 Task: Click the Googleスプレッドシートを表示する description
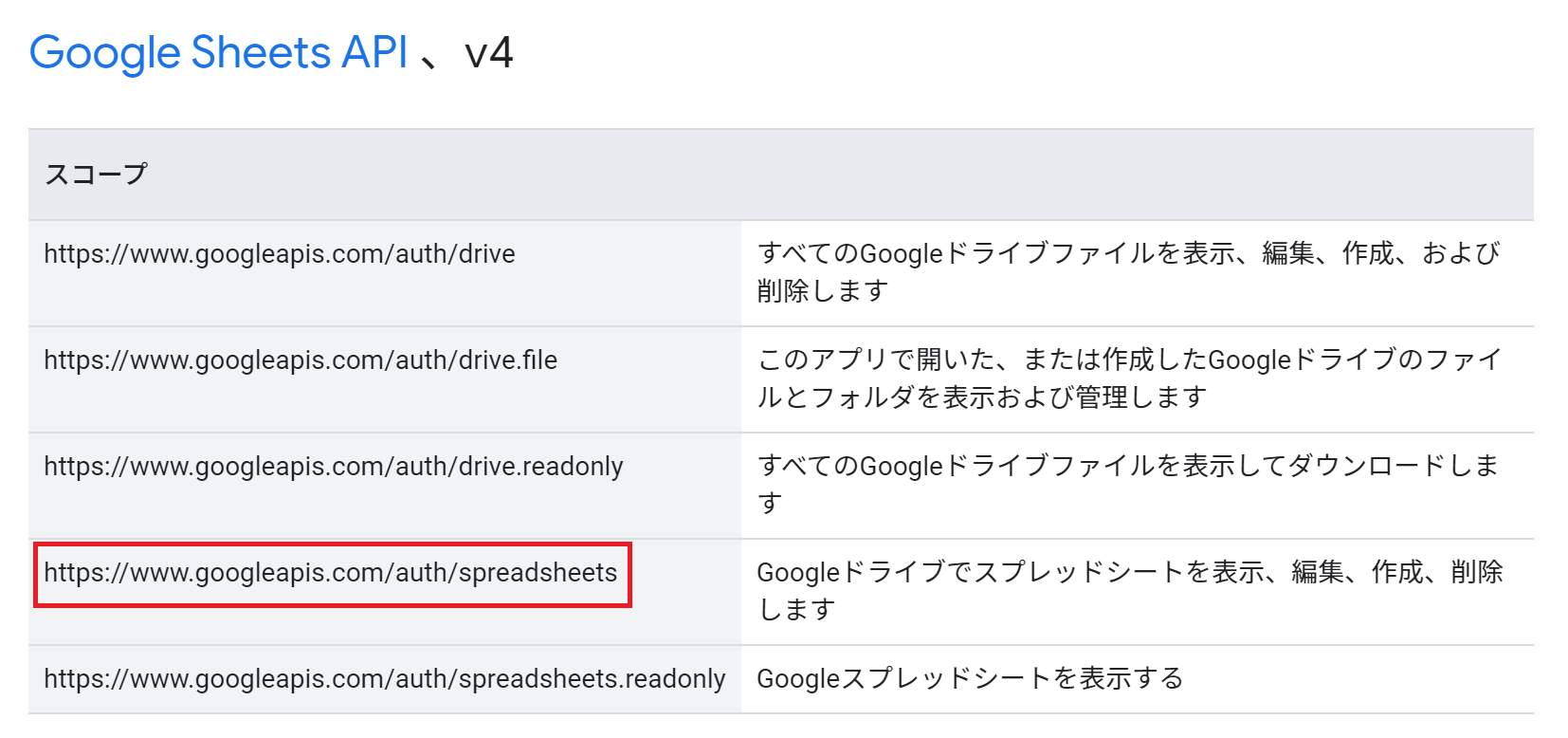[970, 678]
